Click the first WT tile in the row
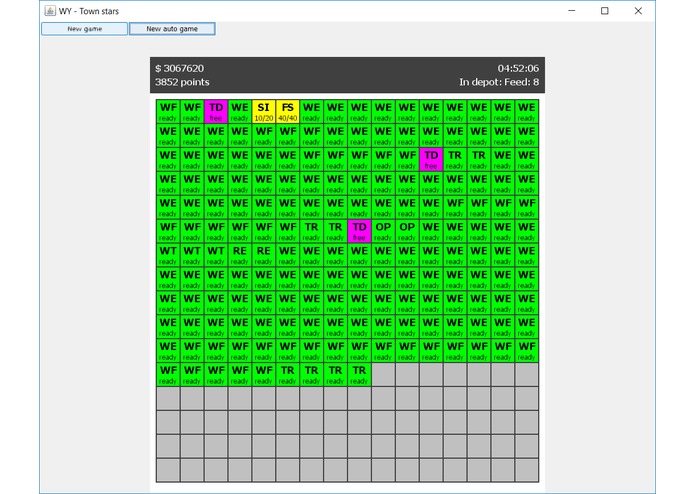The image size is (695, 494). point(168,255)
